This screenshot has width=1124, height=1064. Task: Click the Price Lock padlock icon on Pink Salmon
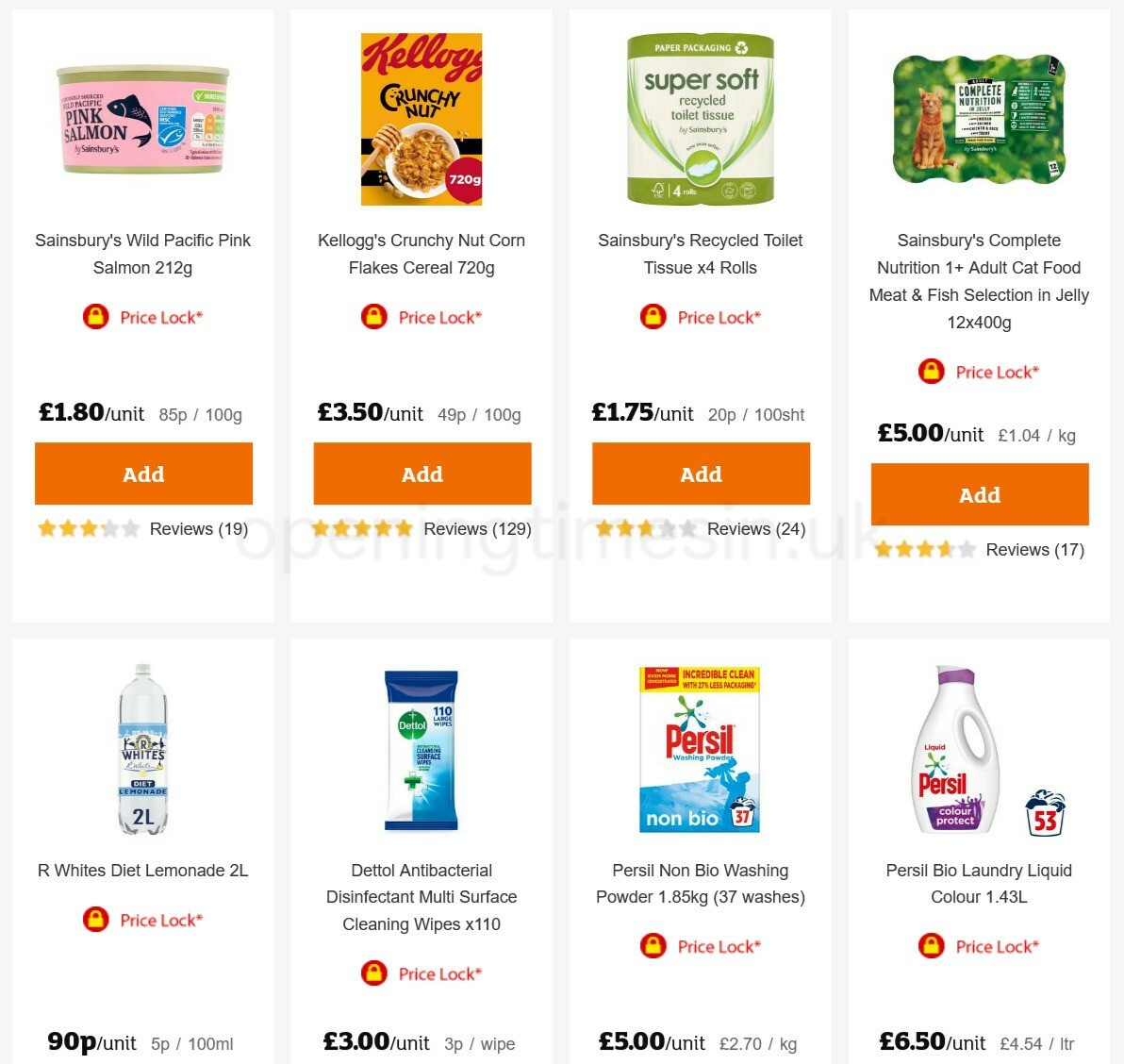(x=94, y=317)
